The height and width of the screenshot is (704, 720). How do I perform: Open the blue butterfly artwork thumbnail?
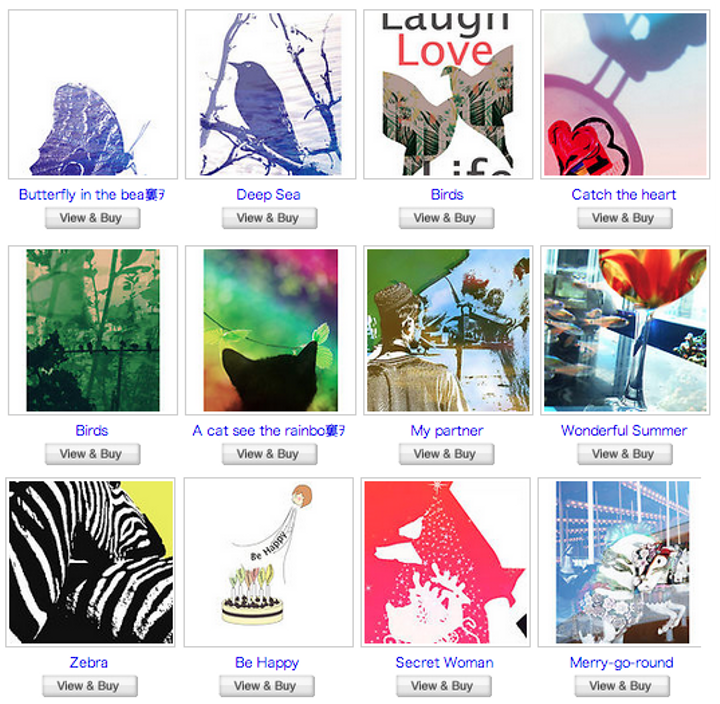coord(93,94)
